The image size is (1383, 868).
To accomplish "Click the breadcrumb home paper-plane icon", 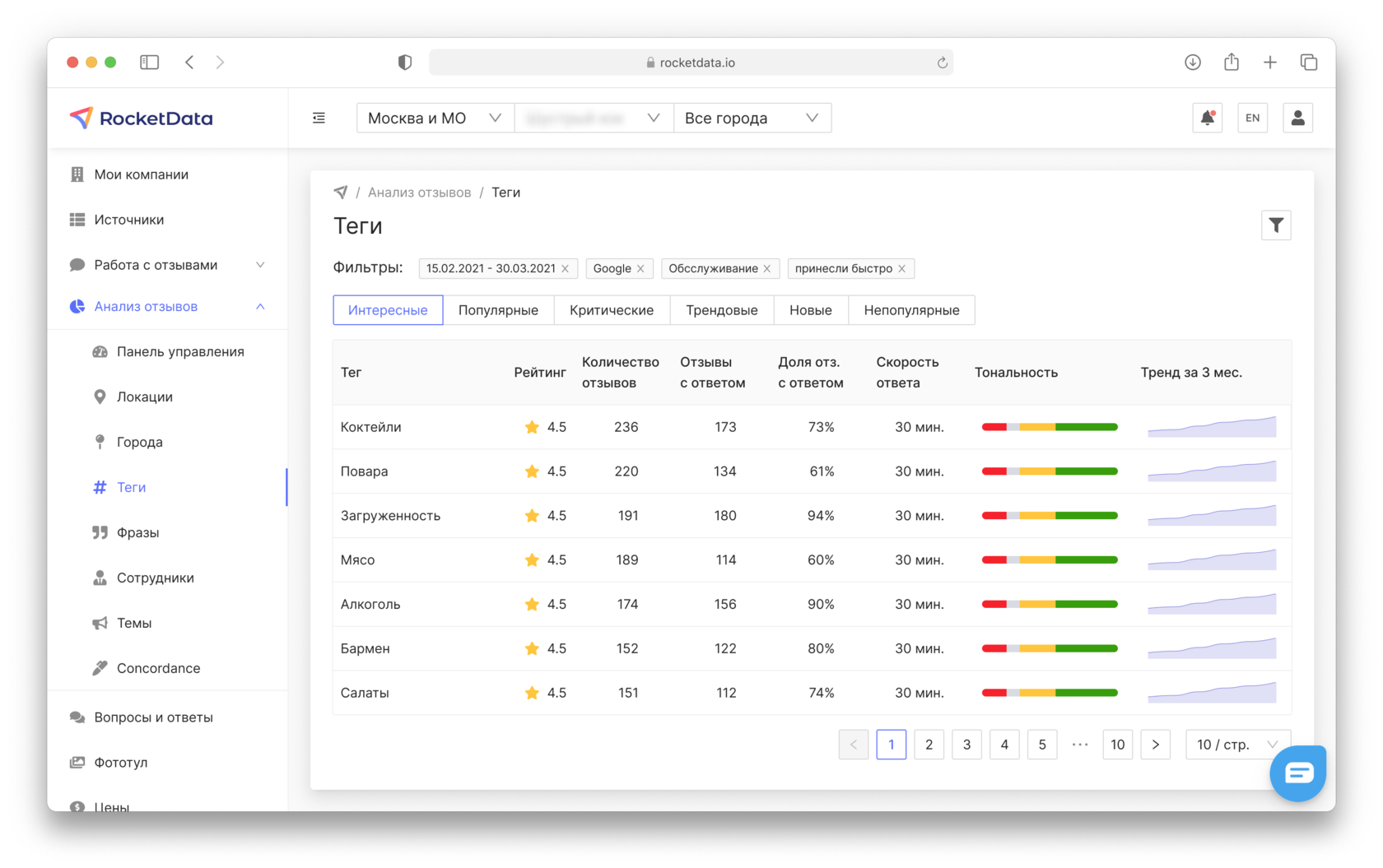I will click(x=340, y=193).
